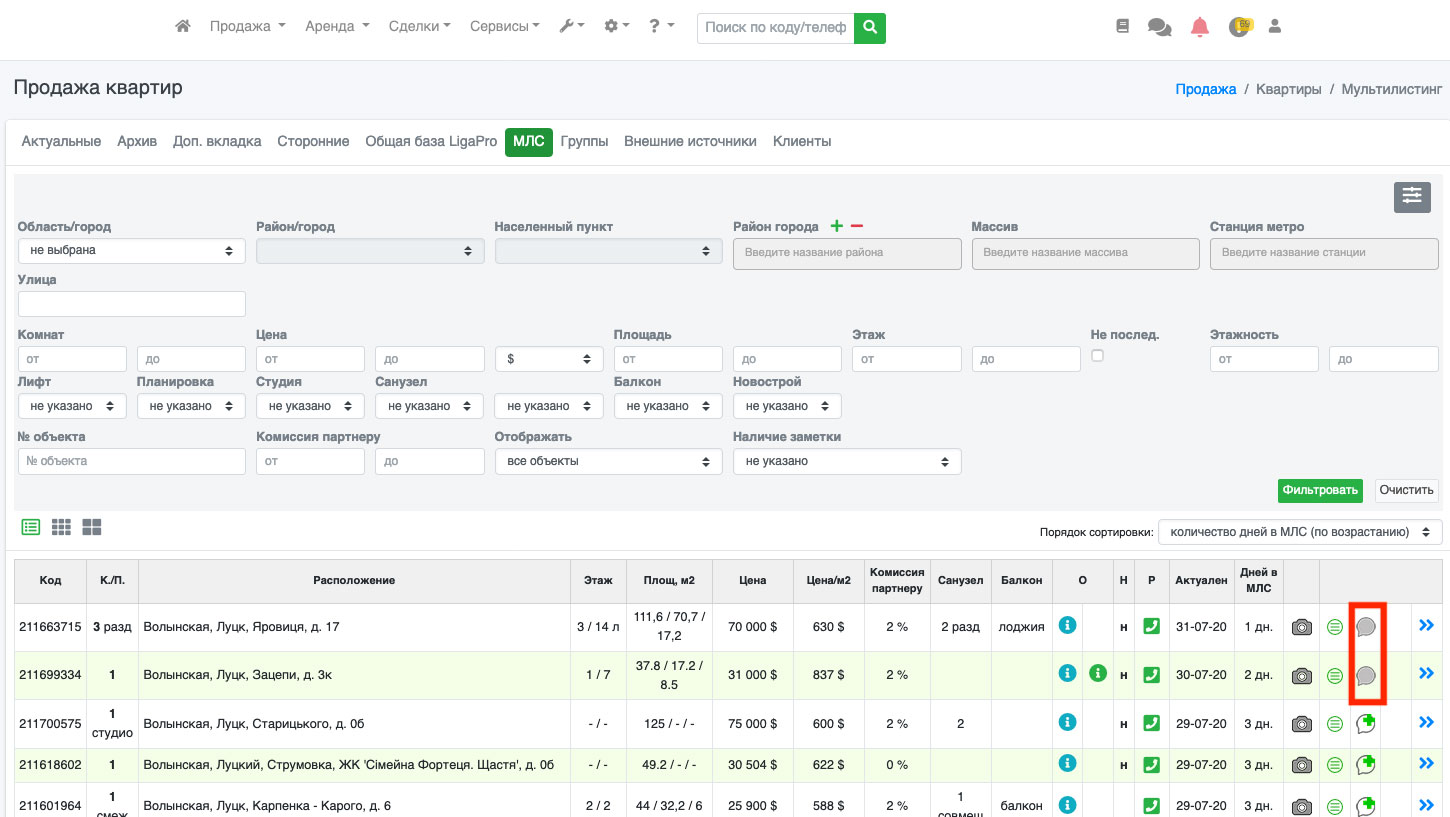
Task: Open the 'Область/город' dropdown
Action: click(131, 251)
